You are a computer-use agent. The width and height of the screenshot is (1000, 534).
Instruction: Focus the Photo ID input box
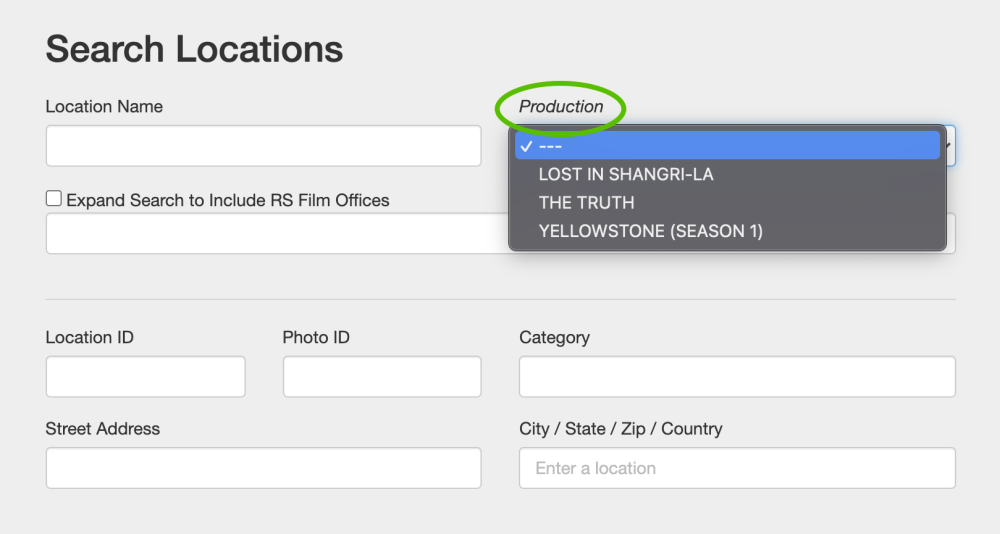click(382, 377)
